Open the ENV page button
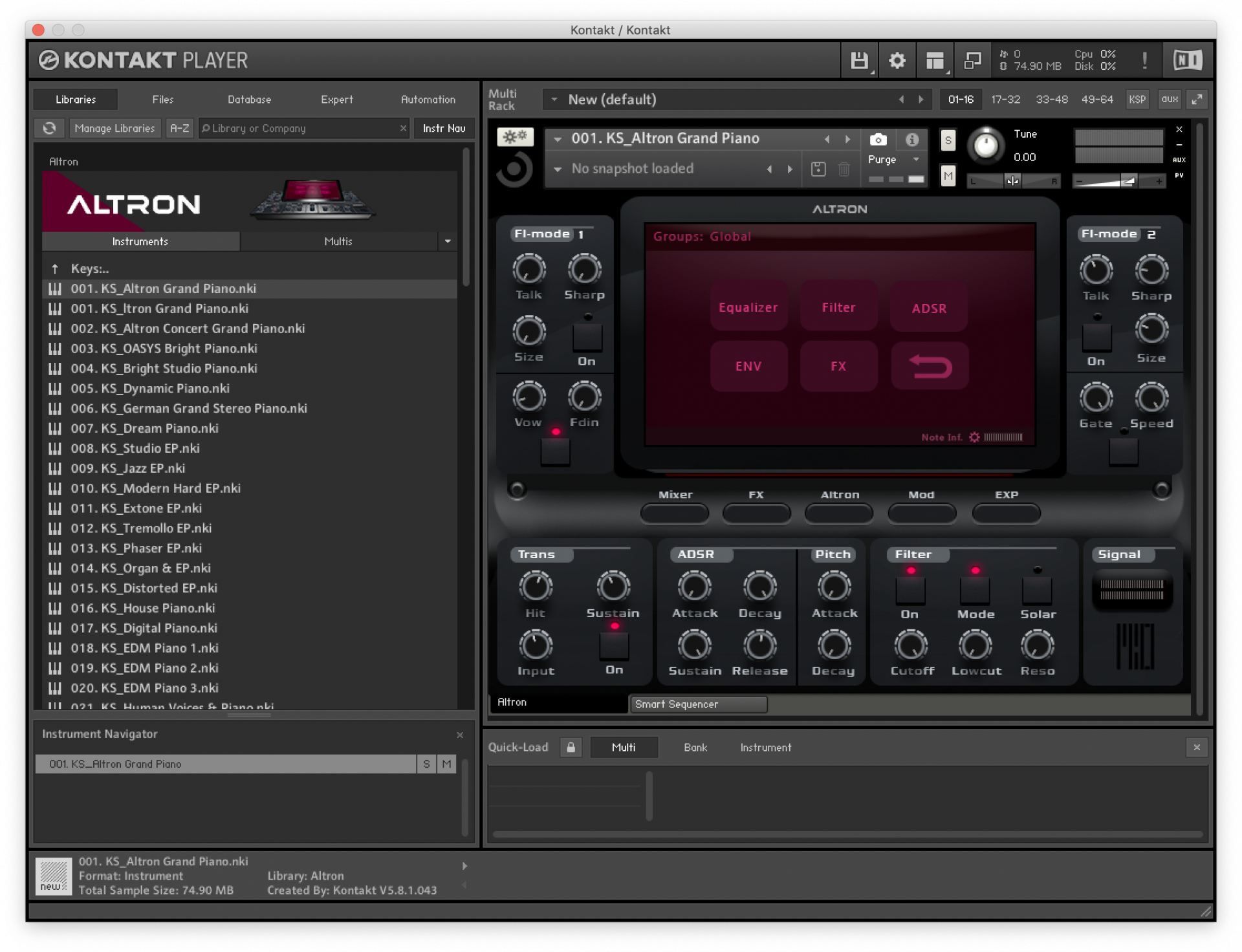Screen dimensions: 1242x952 pyautogui.click(x=748, y=366)
